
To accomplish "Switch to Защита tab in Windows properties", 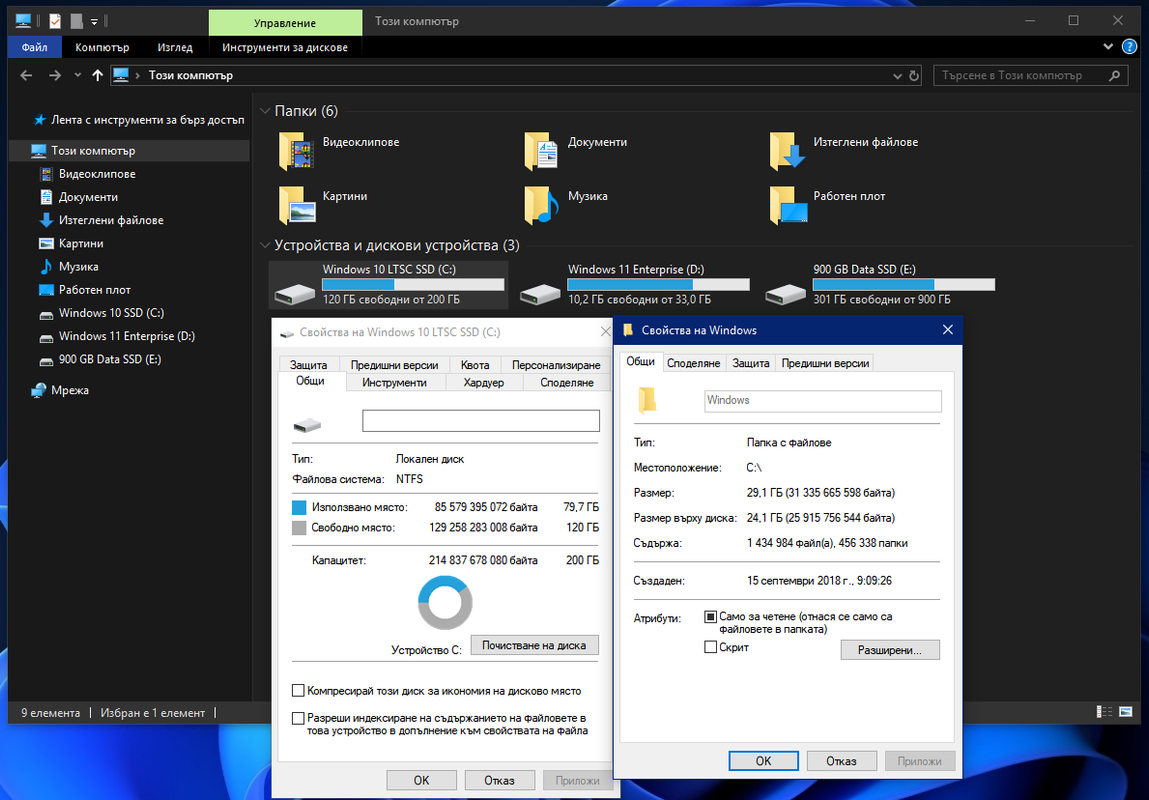I will pyautogui.click(x=751, y=363).
